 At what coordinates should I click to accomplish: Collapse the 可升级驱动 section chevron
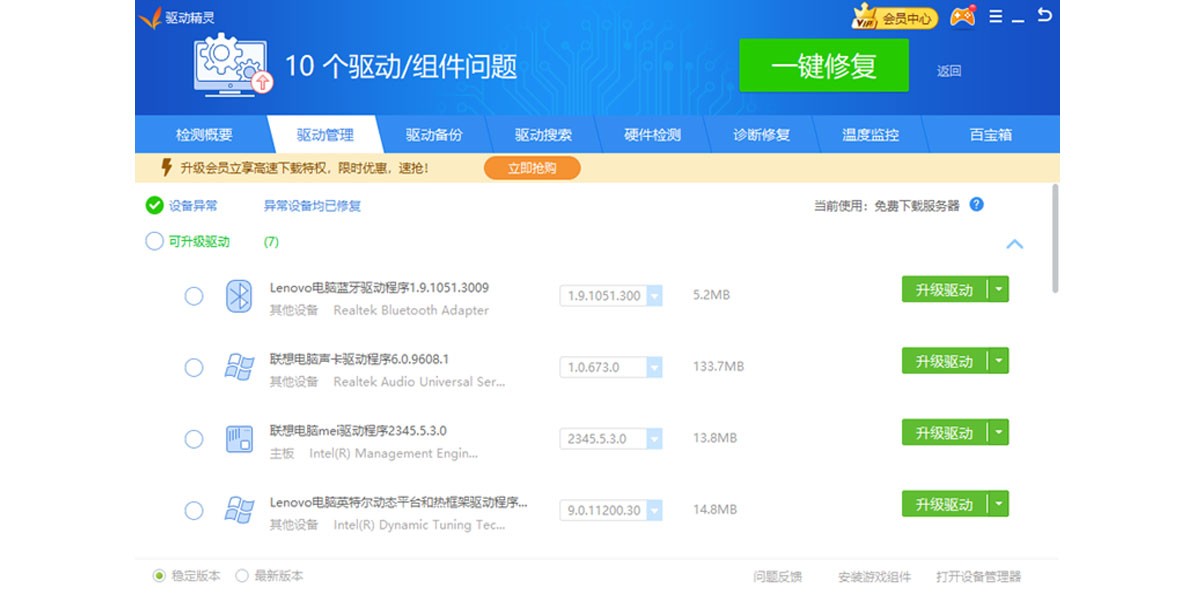1014,244
